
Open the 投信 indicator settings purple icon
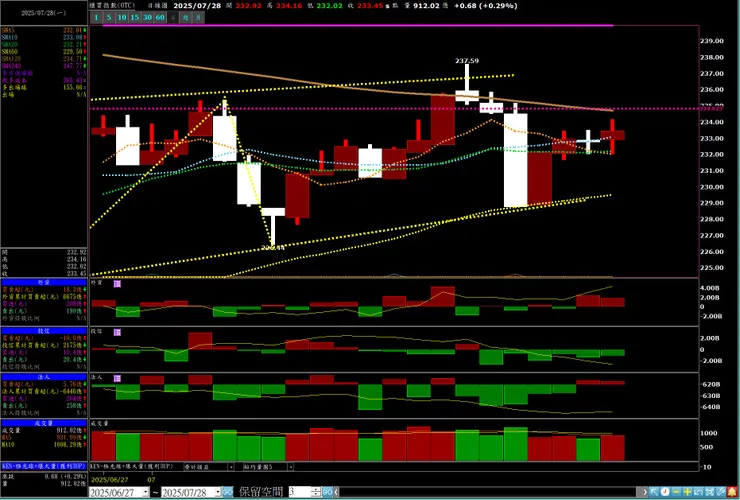[x=117, y=332]
